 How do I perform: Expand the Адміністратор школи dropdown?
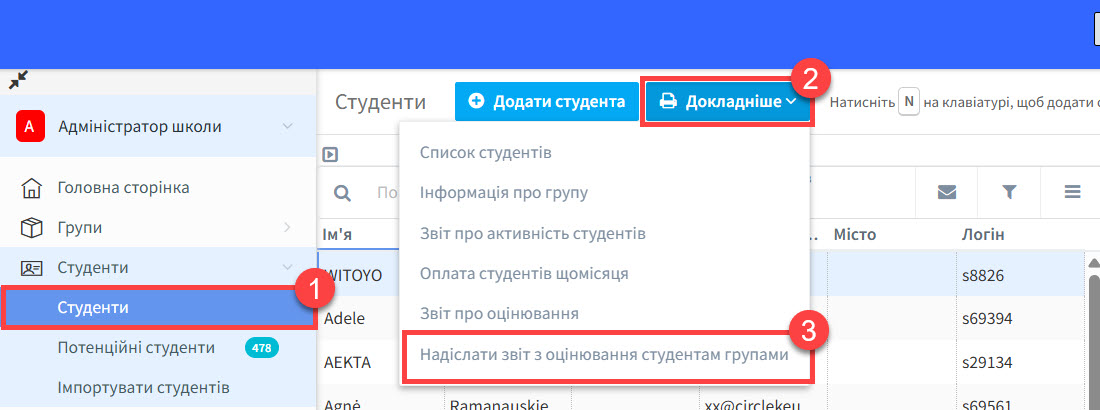click(x=287, y=126)
